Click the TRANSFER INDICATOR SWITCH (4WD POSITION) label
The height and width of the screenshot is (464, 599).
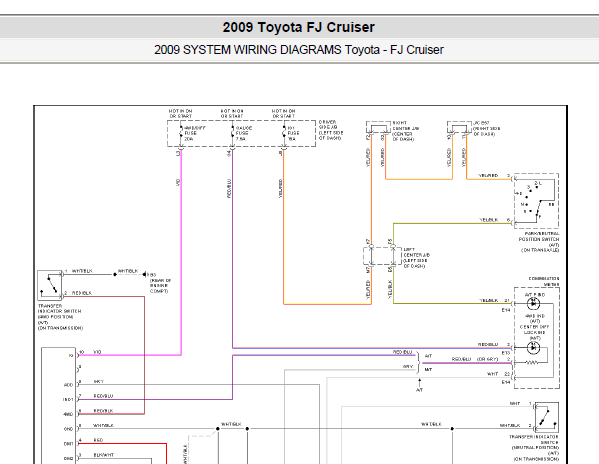[x=60, y=317]
